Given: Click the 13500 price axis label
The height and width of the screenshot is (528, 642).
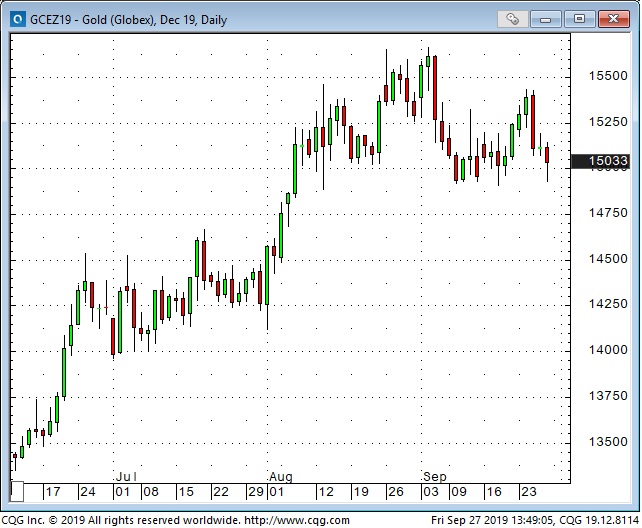Looking at the screenshot, I should pos(608,442).
